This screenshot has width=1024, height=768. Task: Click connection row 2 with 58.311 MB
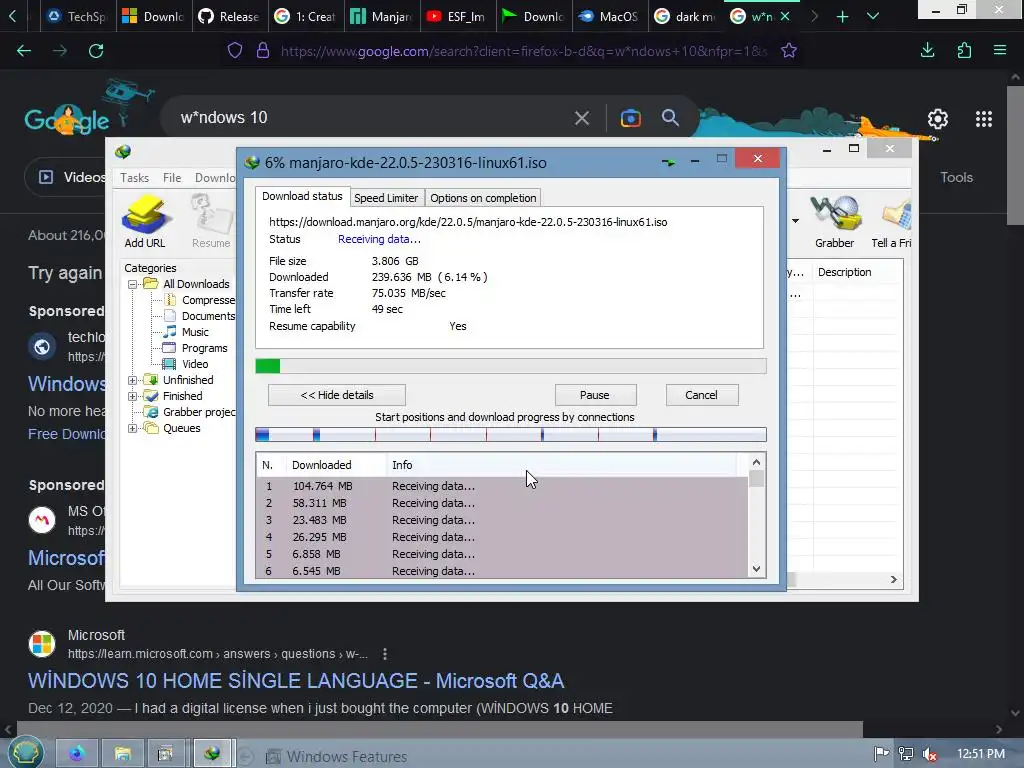(502, 503)
